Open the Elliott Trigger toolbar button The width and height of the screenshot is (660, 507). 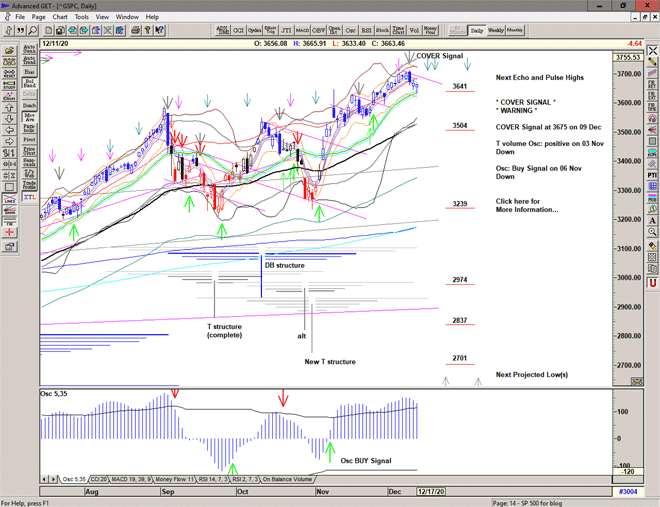click(x=271, y=31)
